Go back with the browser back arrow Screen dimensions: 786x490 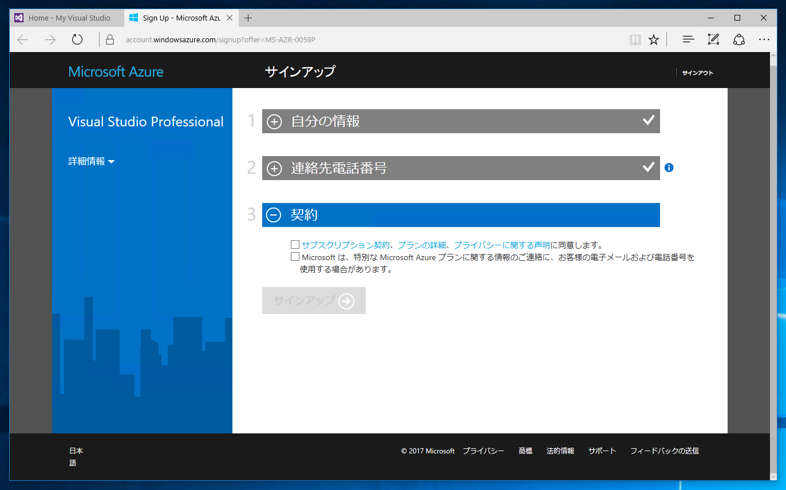click(23, 40)
